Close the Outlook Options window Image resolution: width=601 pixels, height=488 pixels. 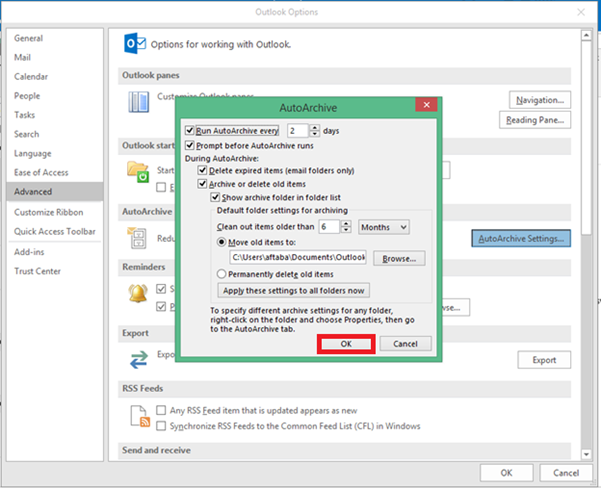581,12
